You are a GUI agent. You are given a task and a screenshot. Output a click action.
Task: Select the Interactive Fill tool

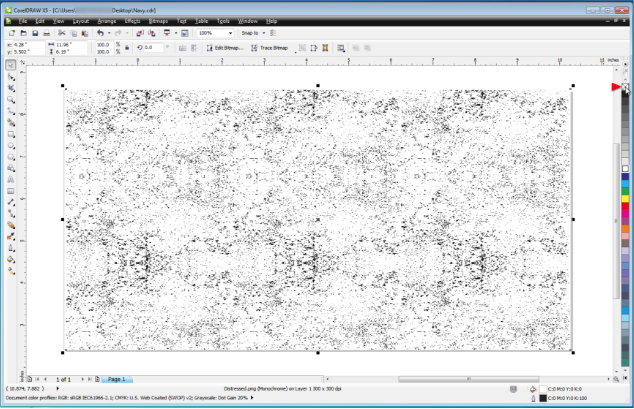[x=11, y=271]
